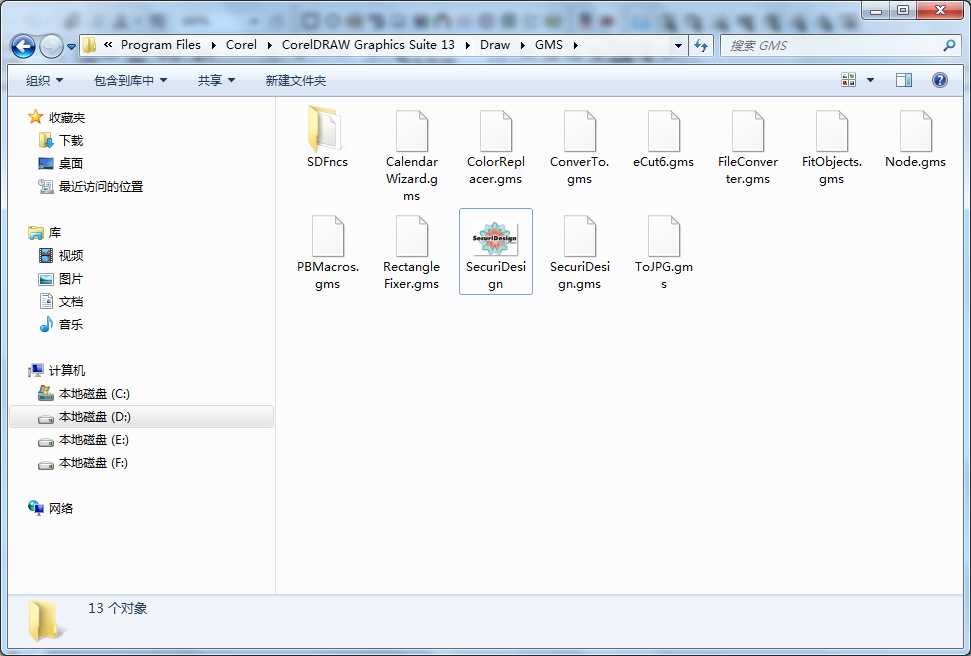Click the Back navigation arrow
Screen dimensions: 971x656
point(24,46)
